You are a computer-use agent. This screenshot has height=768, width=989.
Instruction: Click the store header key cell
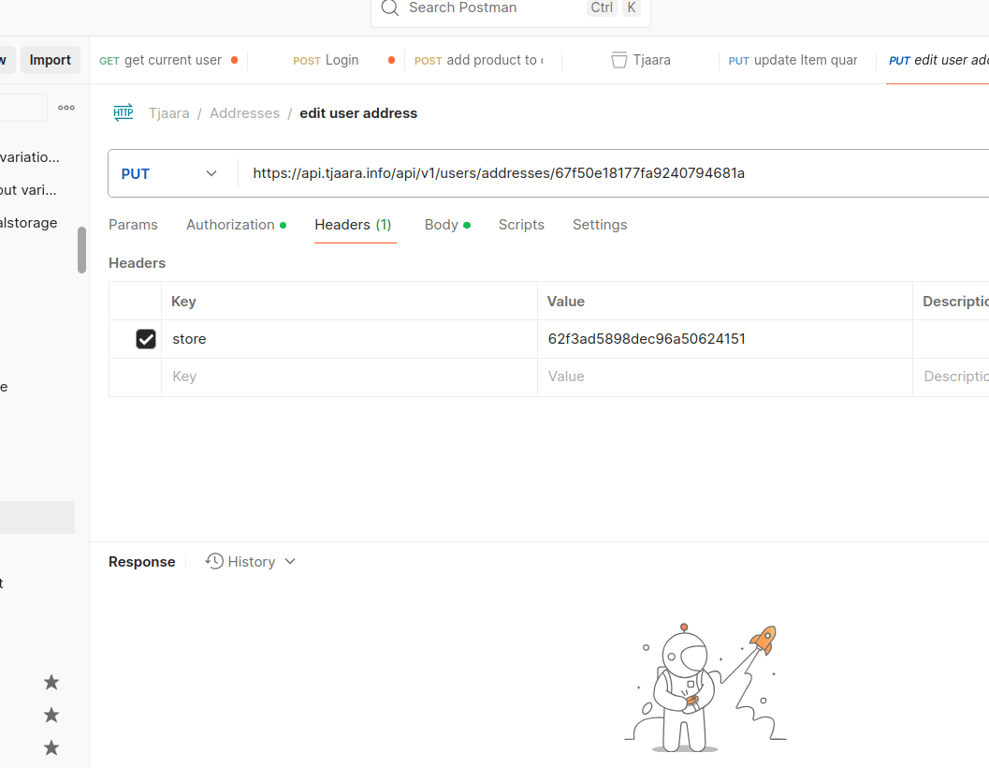(349, 339)
